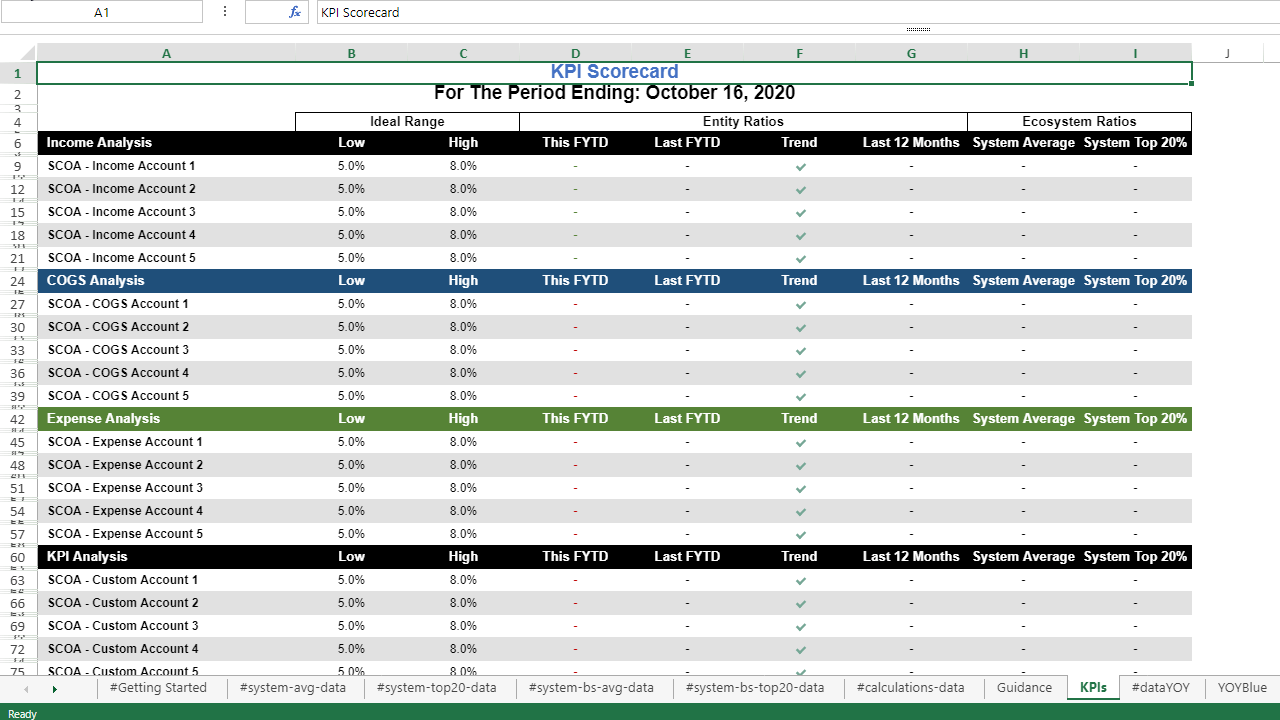Viewport: 1280px width, 720px height.
Task: Click the green trend checkmark for COGS Account 1
Action: point(799,304)
